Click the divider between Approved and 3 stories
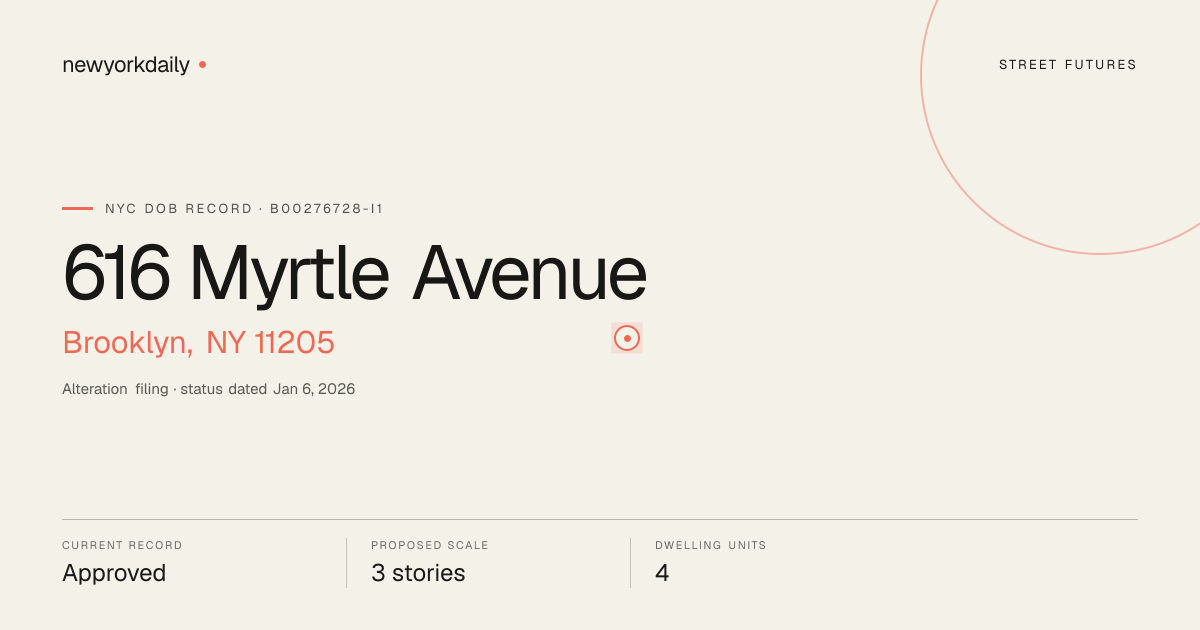This screenshot has width=1200, height=630. 346,563
